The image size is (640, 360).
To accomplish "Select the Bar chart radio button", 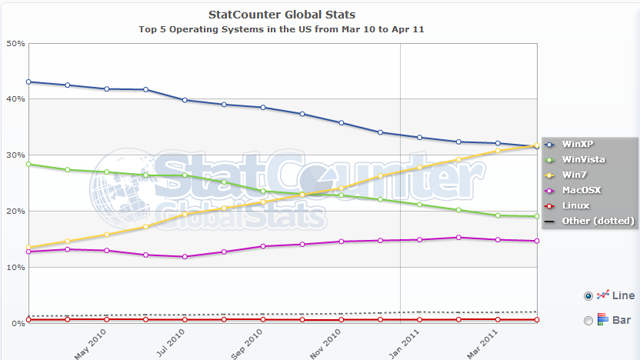I will [588, 321].
